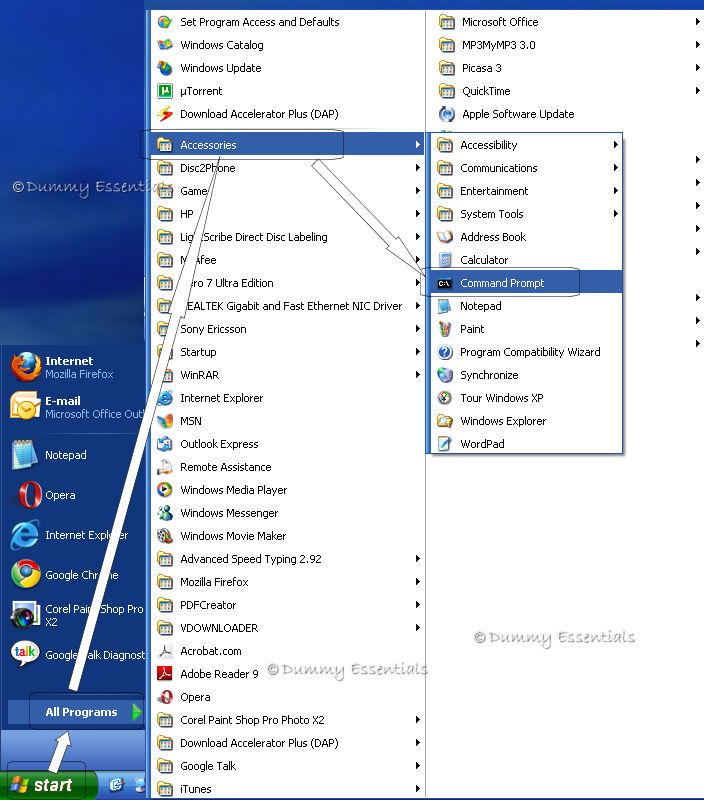The image size is (704, 800).
Task: Open the Disc2Phone folder
Action: (x=288, y=168)
